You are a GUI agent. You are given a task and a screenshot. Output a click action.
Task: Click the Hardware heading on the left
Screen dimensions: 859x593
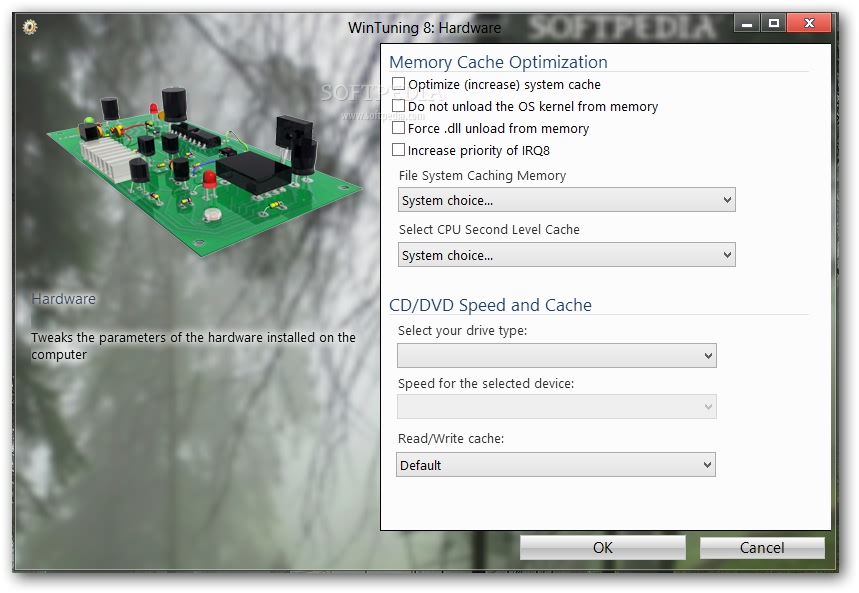point(64,299)
